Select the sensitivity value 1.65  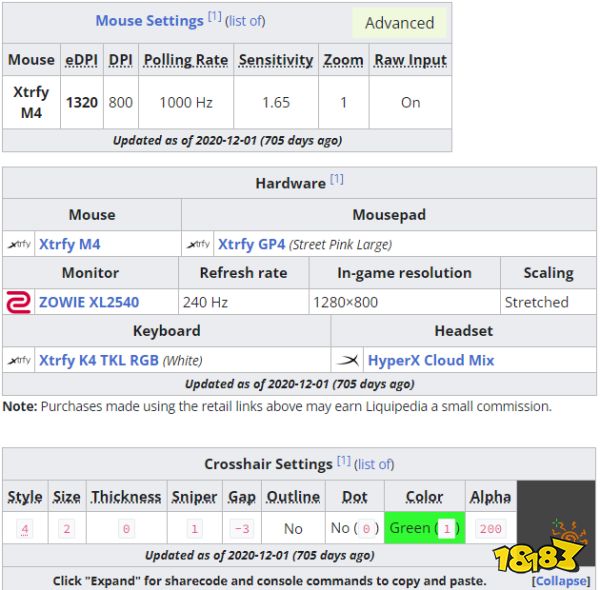pos(276,103)
